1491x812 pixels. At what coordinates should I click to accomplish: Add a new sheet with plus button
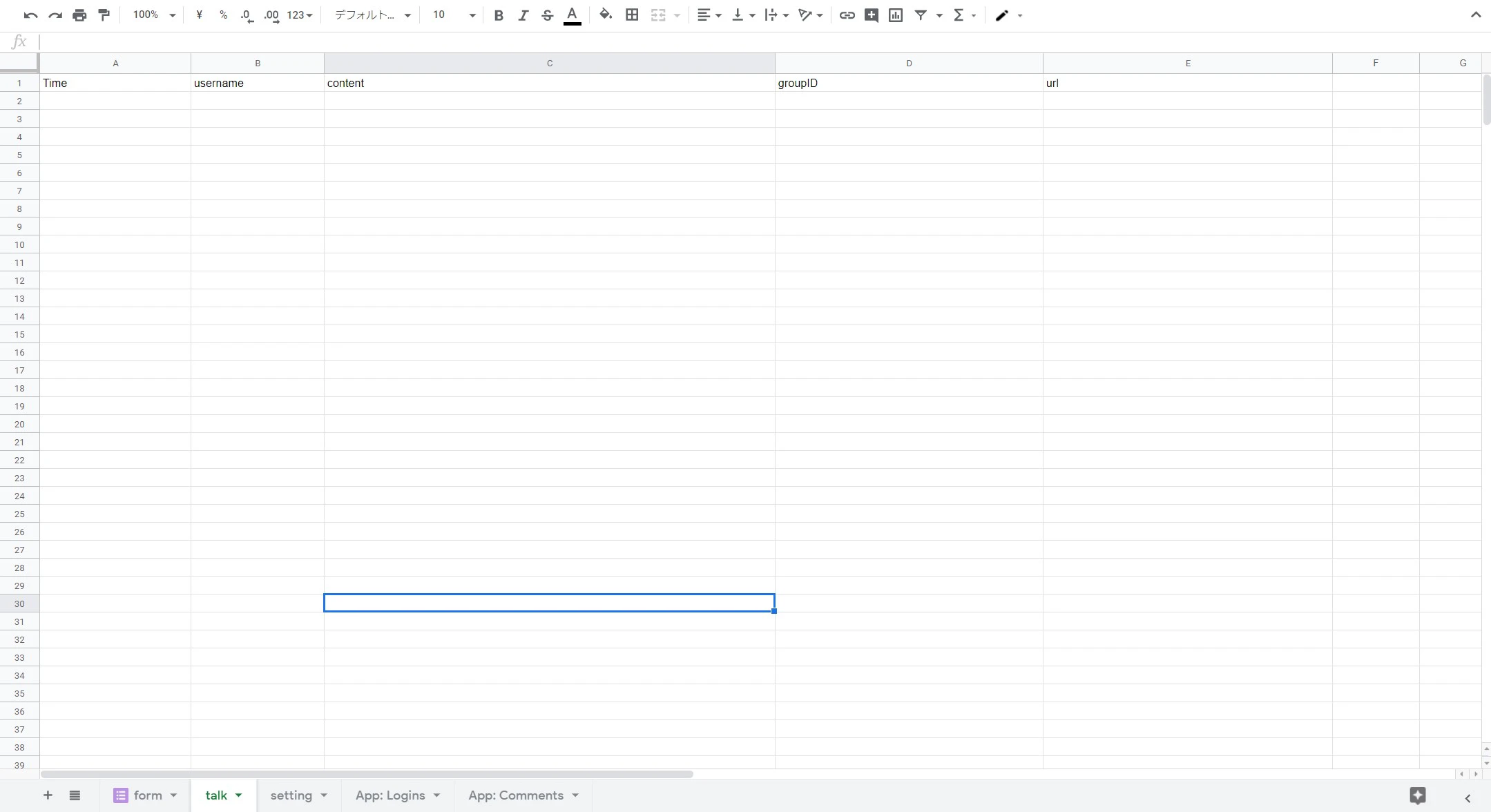pyautogui.click(x=48, y=795)
